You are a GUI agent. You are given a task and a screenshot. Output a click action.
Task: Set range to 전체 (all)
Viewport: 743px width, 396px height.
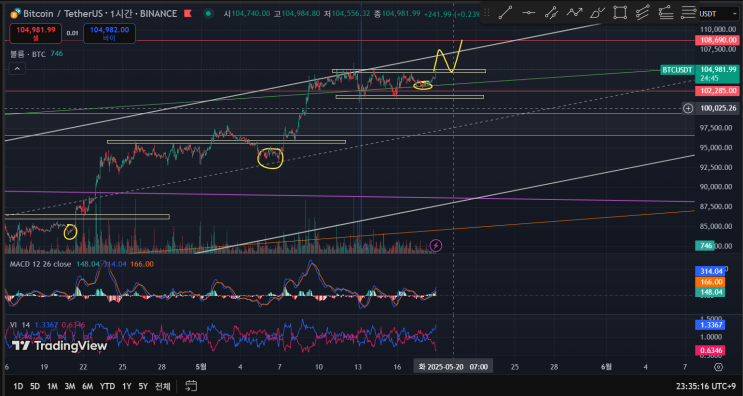click(163, 386)
